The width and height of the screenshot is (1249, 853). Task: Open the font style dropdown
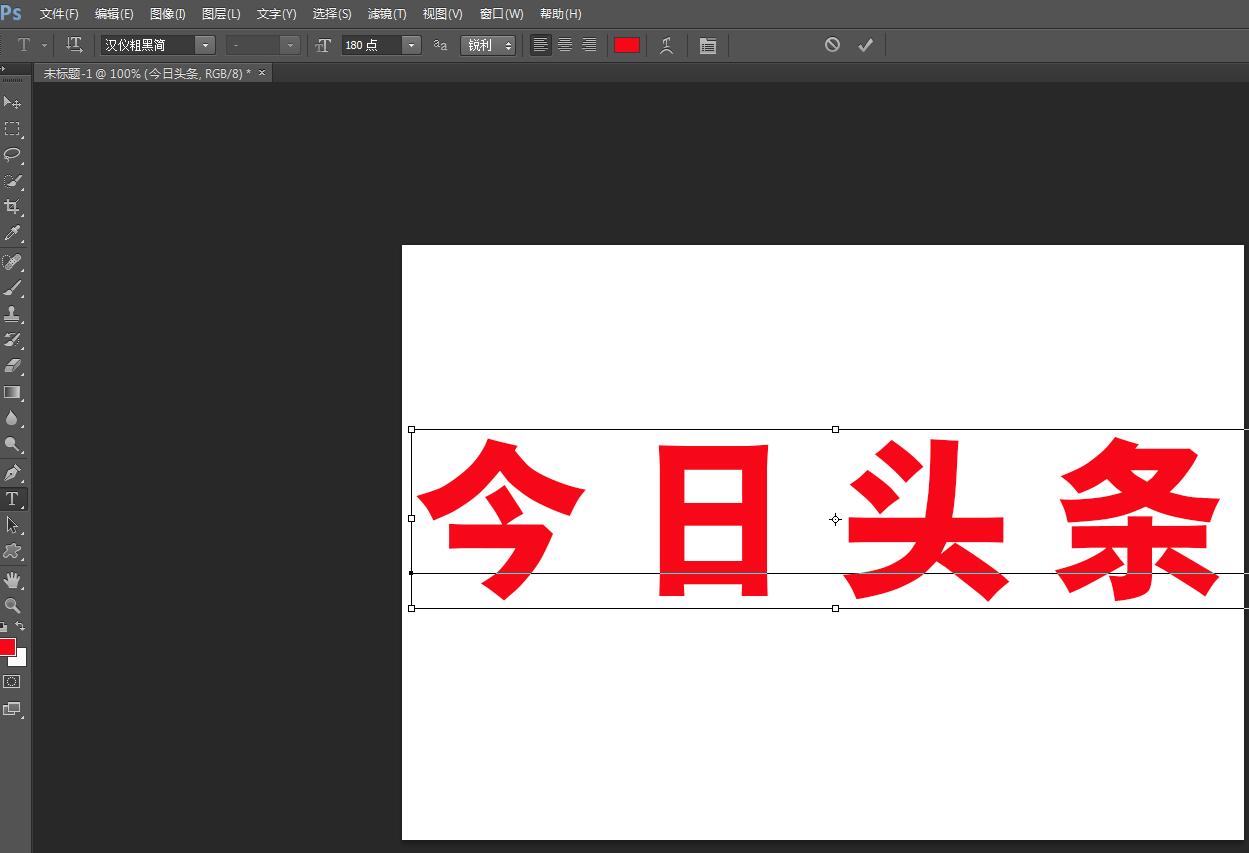290,45
